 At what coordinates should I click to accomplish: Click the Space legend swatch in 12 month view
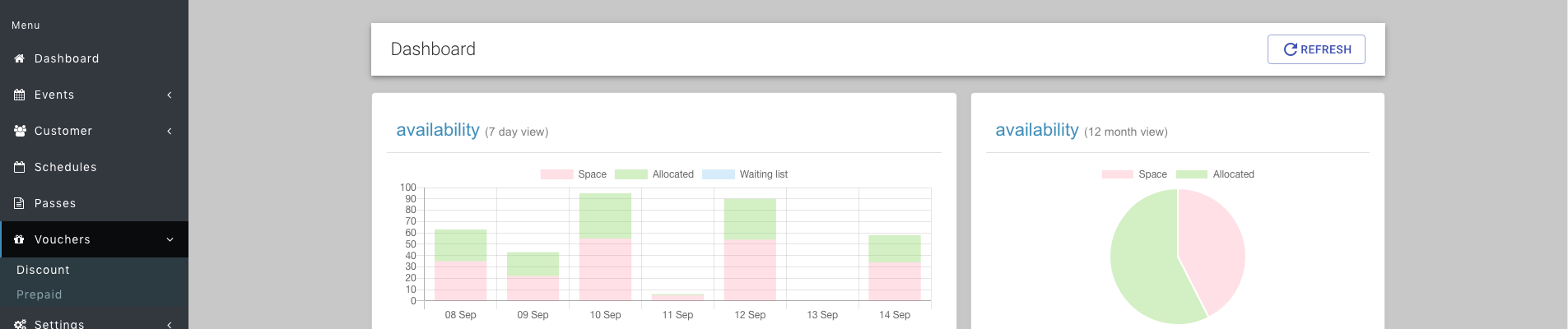click(x=1117, y=174)
